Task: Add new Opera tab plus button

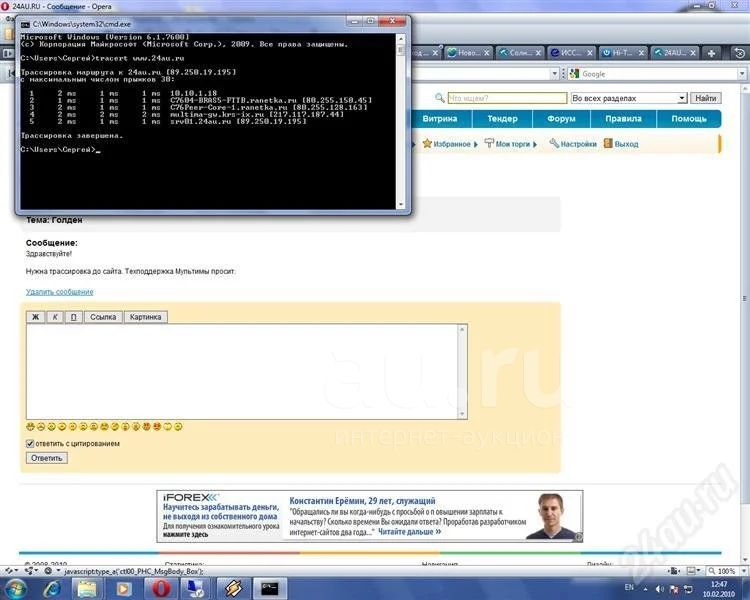Action: coord(711,53)
